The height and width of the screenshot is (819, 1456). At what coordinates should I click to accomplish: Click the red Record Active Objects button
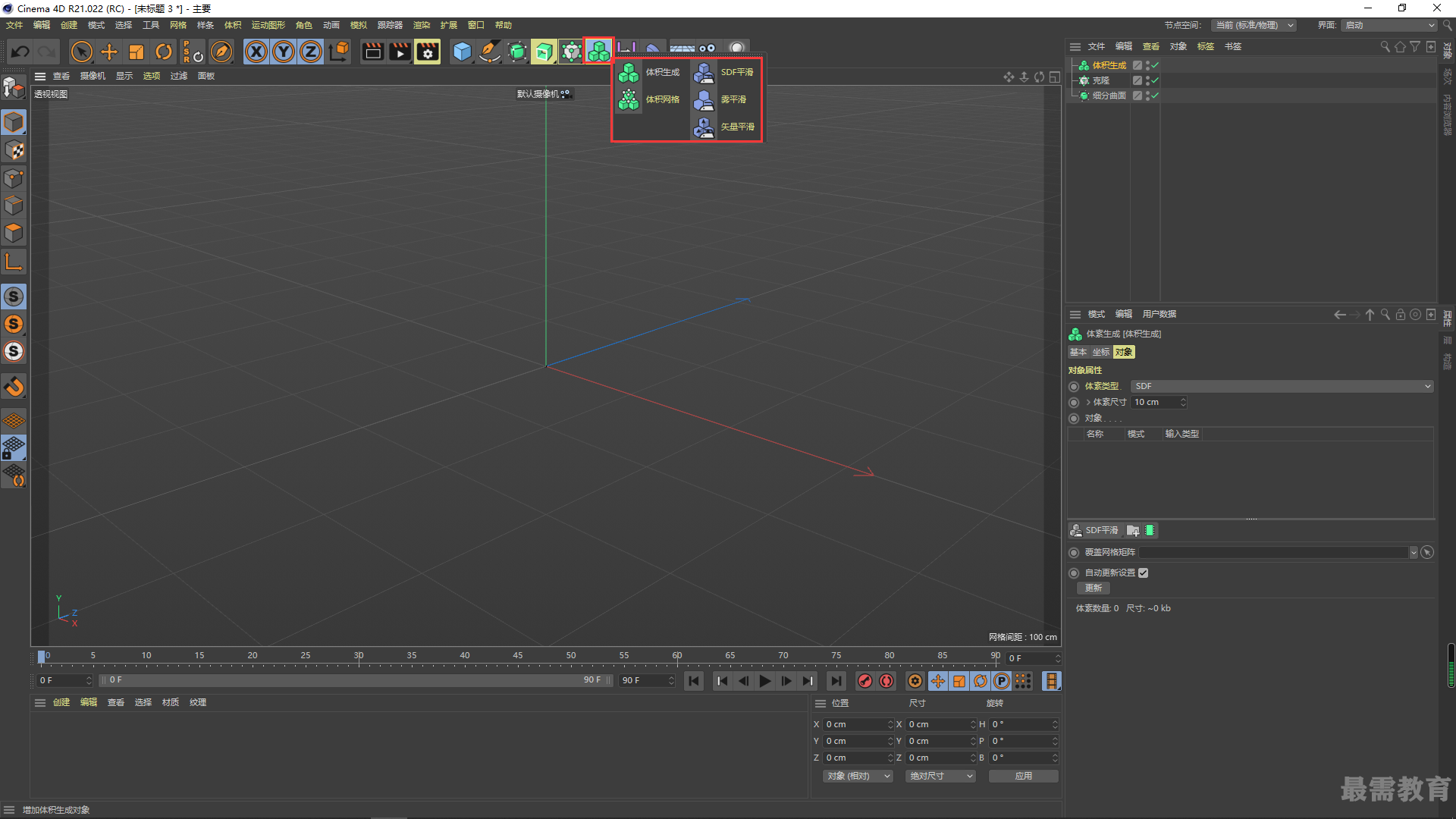pos(865,681)
